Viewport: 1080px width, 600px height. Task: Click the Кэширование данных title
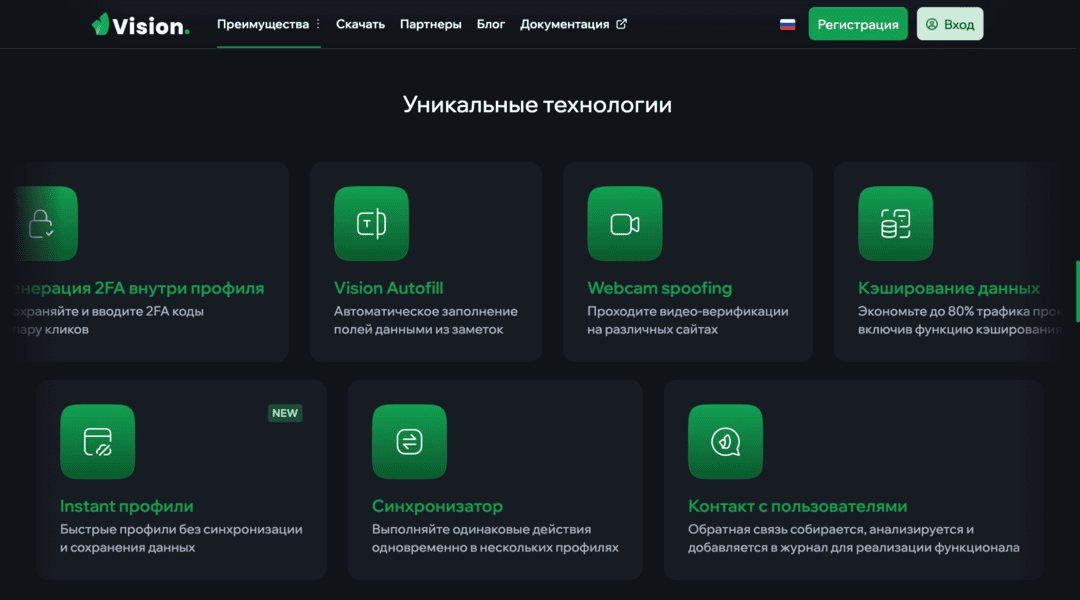[948, 288]
